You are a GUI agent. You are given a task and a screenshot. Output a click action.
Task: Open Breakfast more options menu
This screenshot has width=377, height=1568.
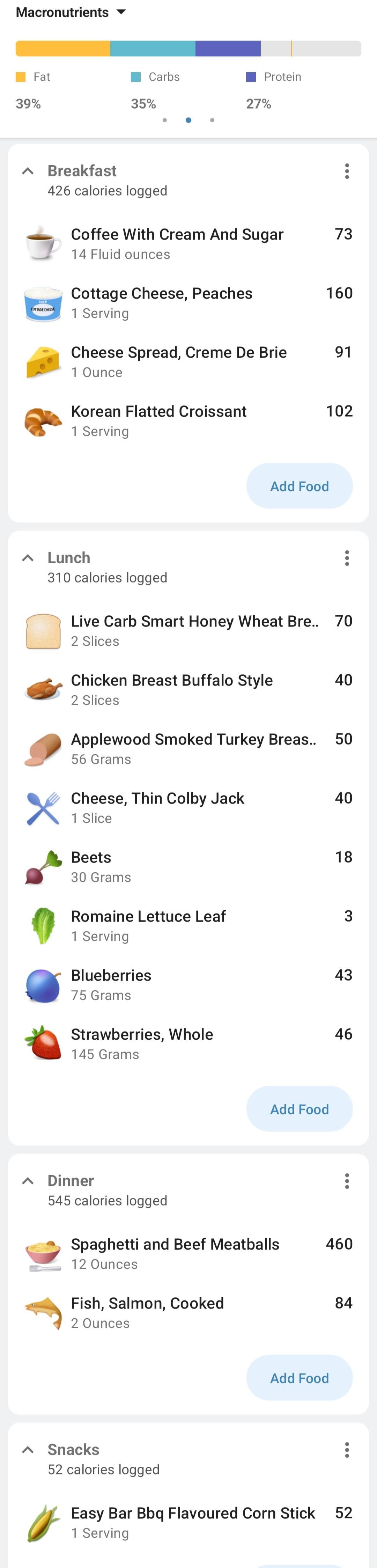click(347, 171)
